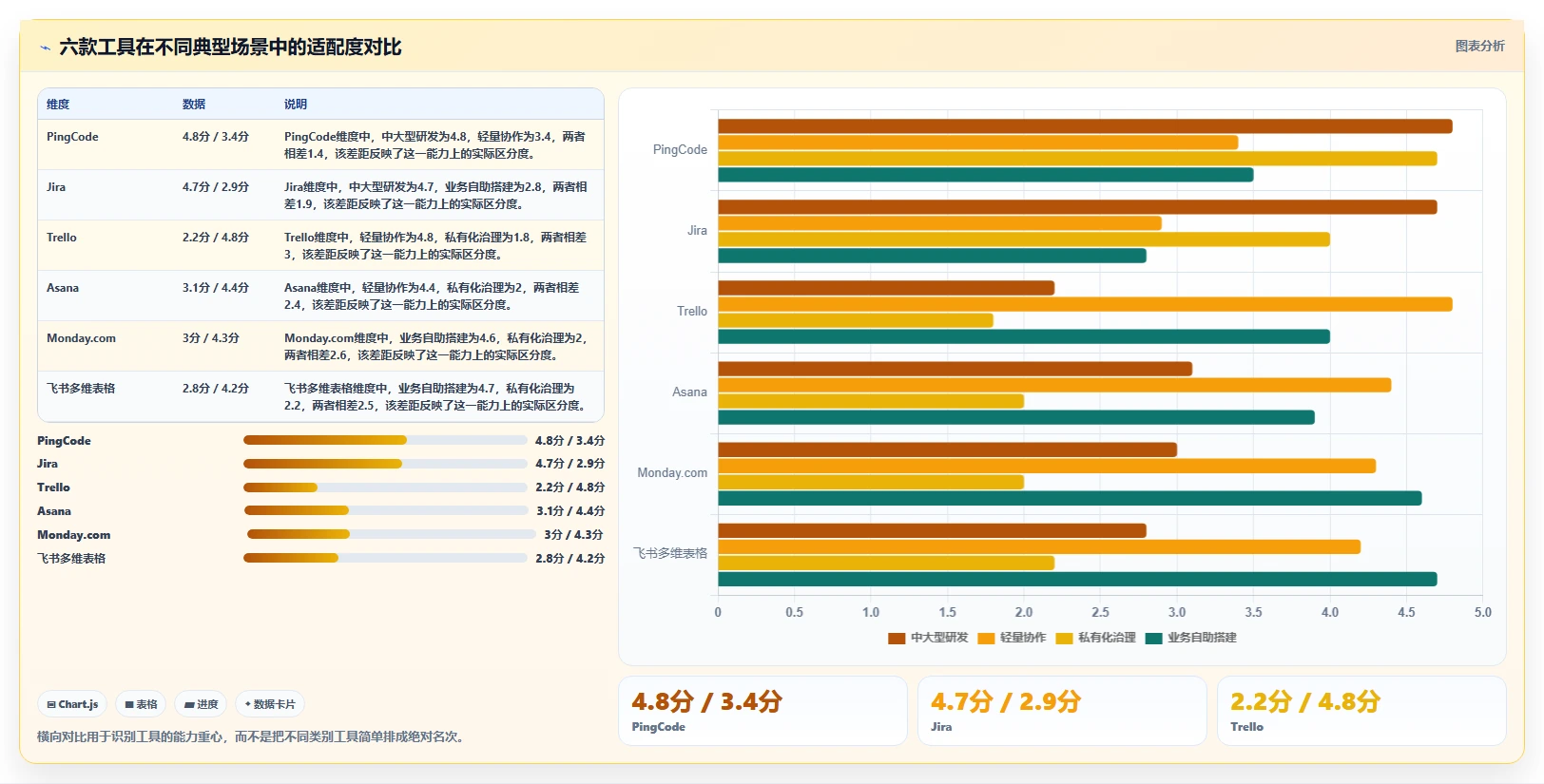1544x784 pixels.
Task: Click the Chart.js tag
Action: 72,704
